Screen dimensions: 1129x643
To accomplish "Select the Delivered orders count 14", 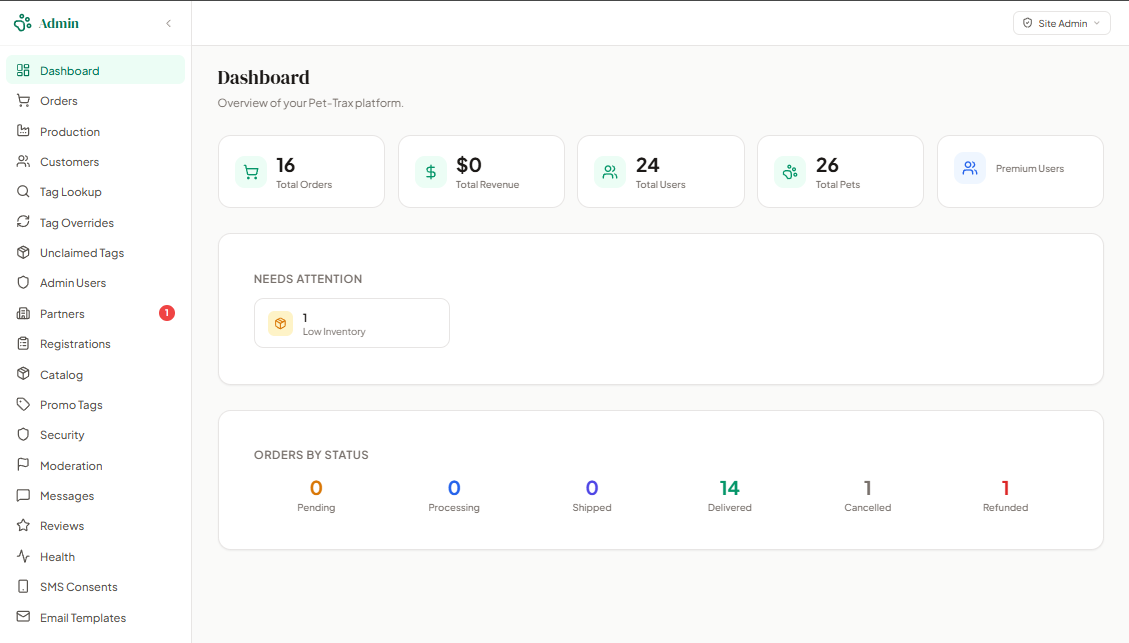I will (729, 488).
